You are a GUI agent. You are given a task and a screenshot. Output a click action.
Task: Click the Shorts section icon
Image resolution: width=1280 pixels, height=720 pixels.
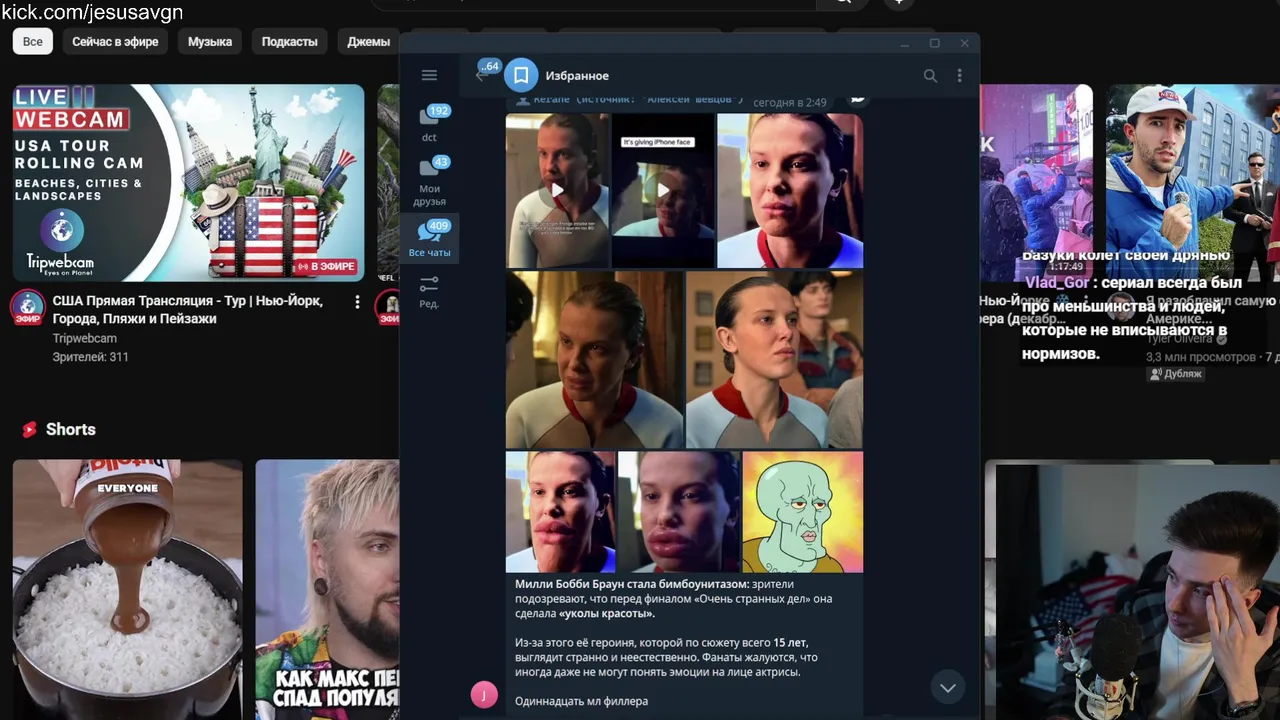(30, 429)
